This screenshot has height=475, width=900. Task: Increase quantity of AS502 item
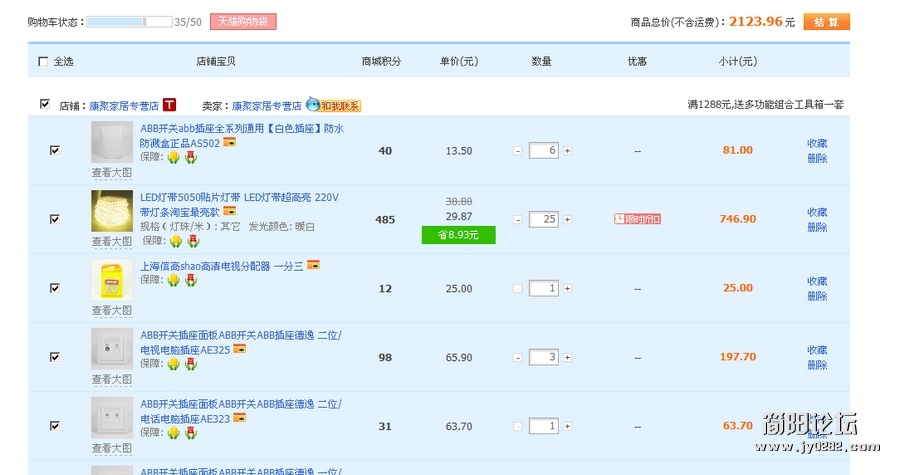point(567,151)
